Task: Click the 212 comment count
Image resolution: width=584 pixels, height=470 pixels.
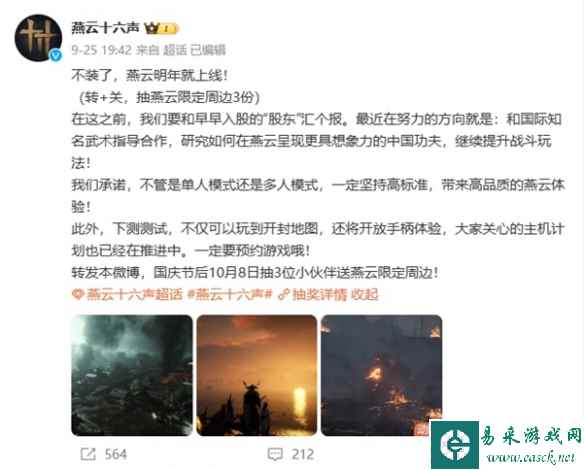Action: tap(303, 454)
